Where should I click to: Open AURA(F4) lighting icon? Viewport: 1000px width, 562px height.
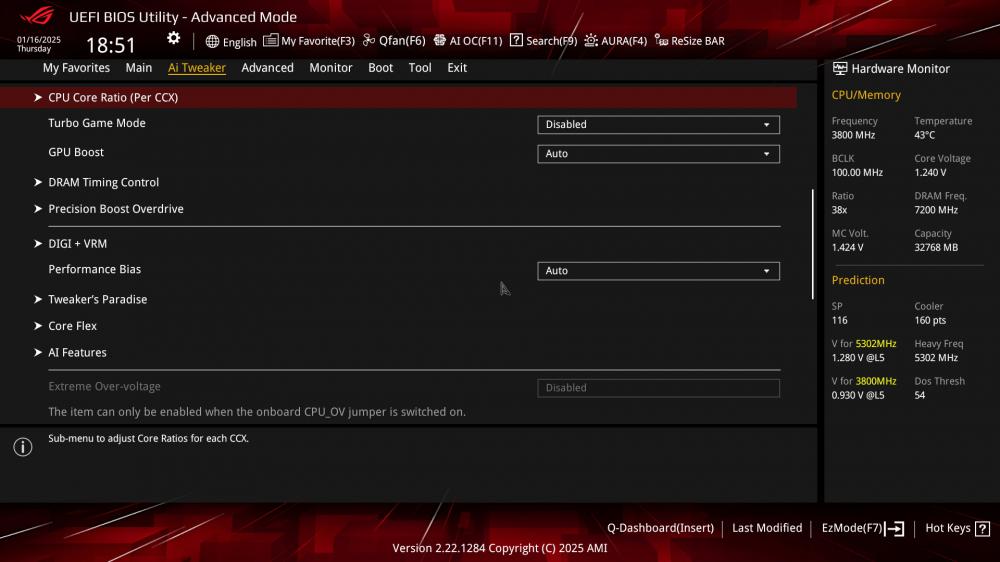[x=591, y=40]
